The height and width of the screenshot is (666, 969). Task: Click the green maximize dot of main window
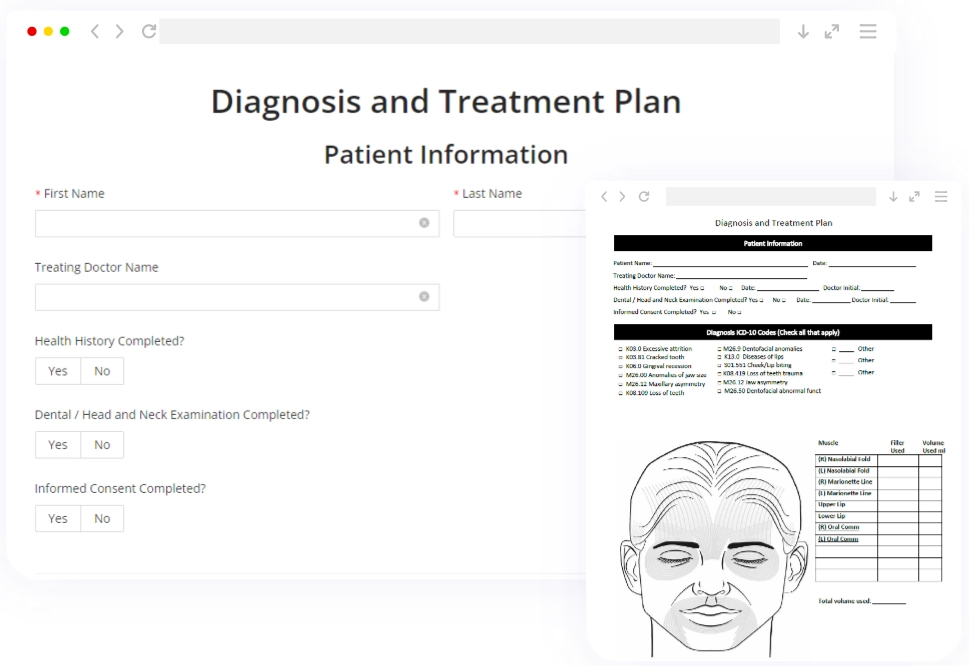tap(64, 32)
